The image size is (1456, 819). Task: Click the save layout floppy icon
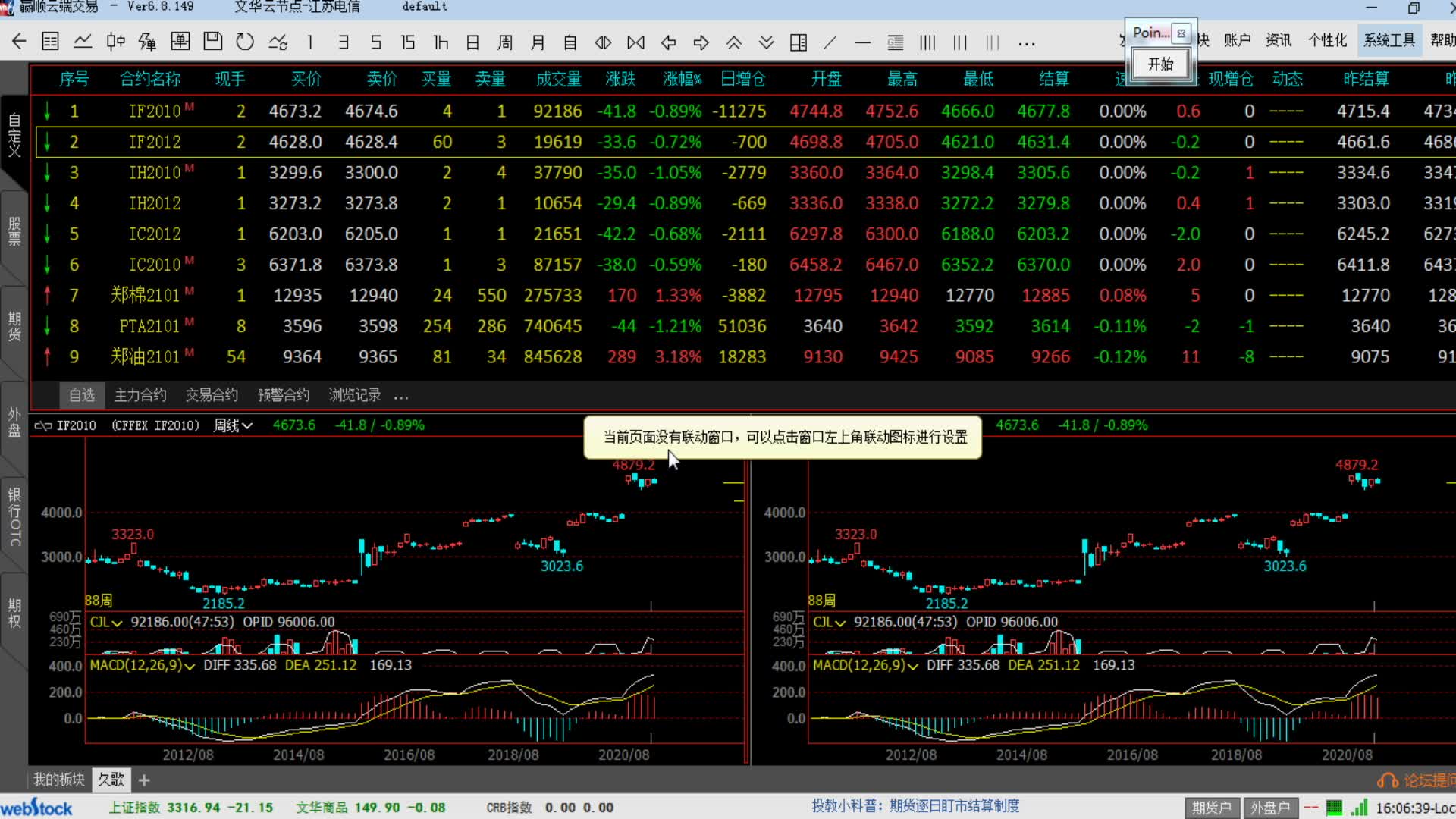click(212, 42)
